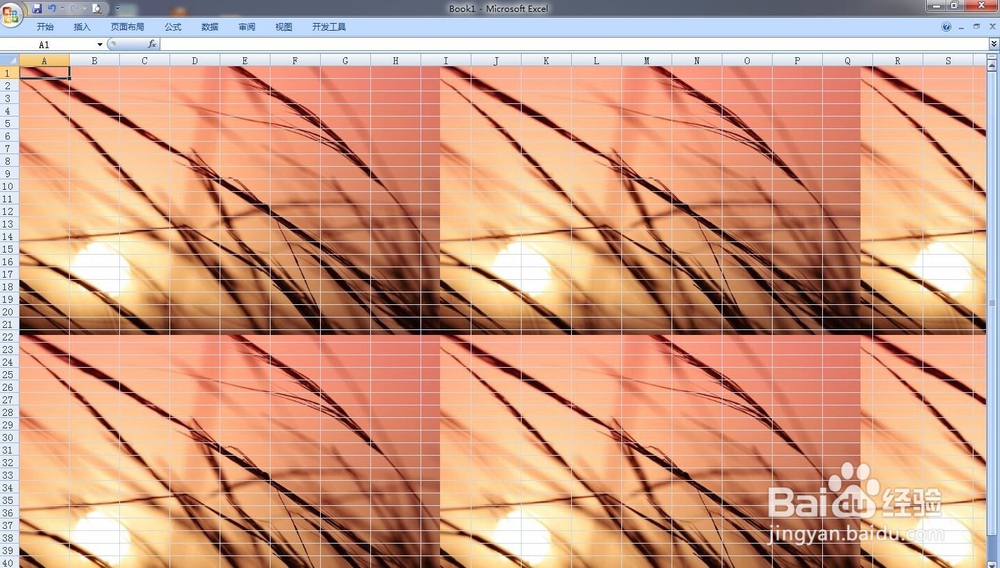Click the Save icon in Quick Access Toolbar

(x=37, y=8)
